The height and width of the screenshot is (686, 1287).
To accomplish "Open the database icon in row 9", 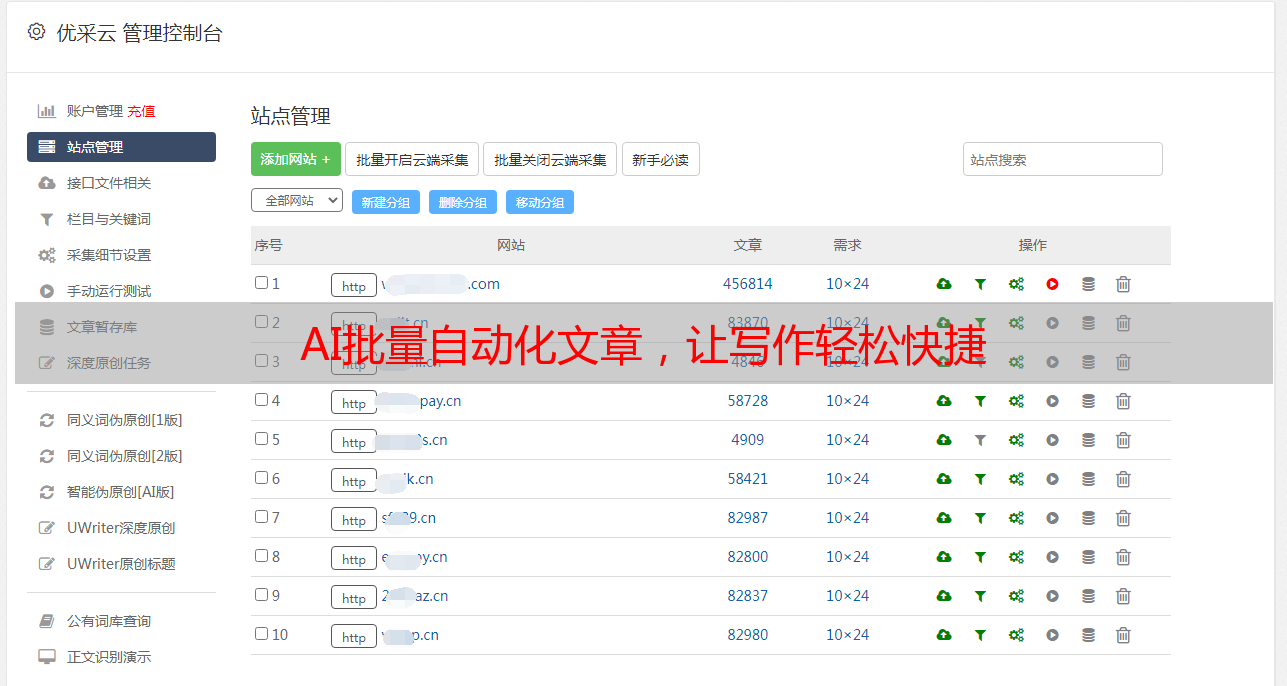I will pyautogui.click(x=1088, y=596).
